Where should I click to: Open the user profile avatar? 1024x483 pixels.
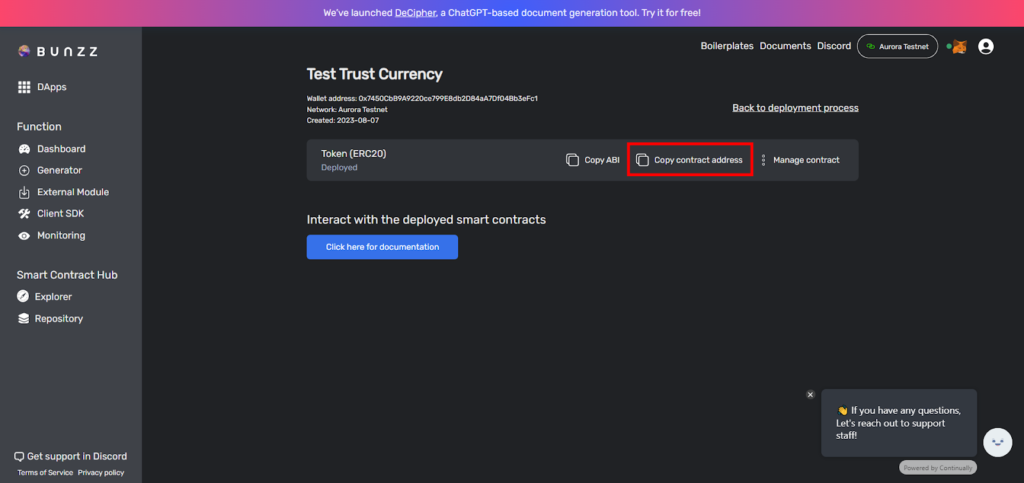point(985,46)
